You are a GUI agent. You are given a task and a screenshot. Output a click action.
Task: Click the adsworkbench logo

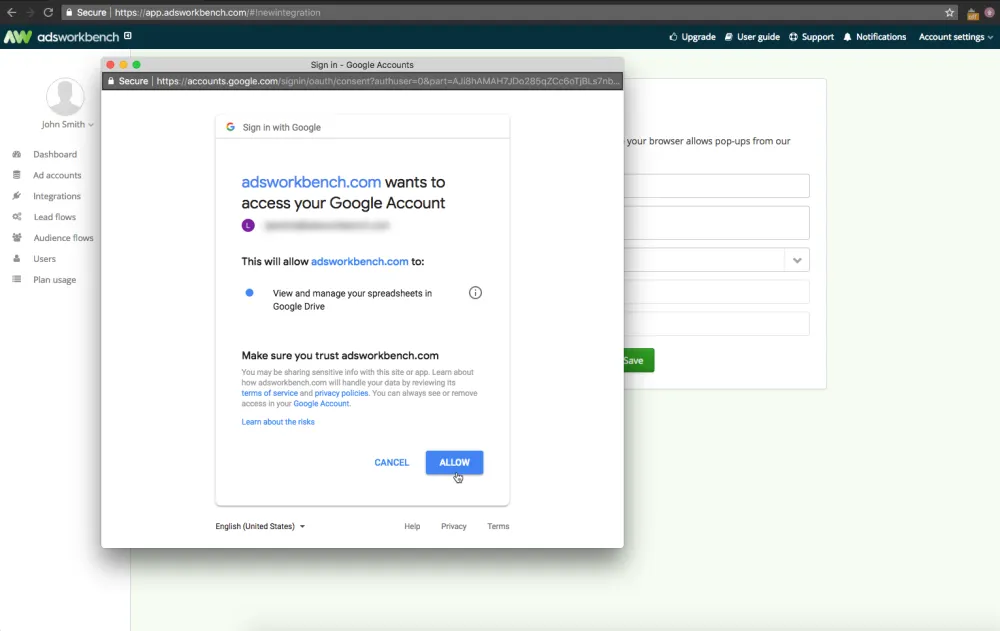pyautogui.click(x=61, y=37)
